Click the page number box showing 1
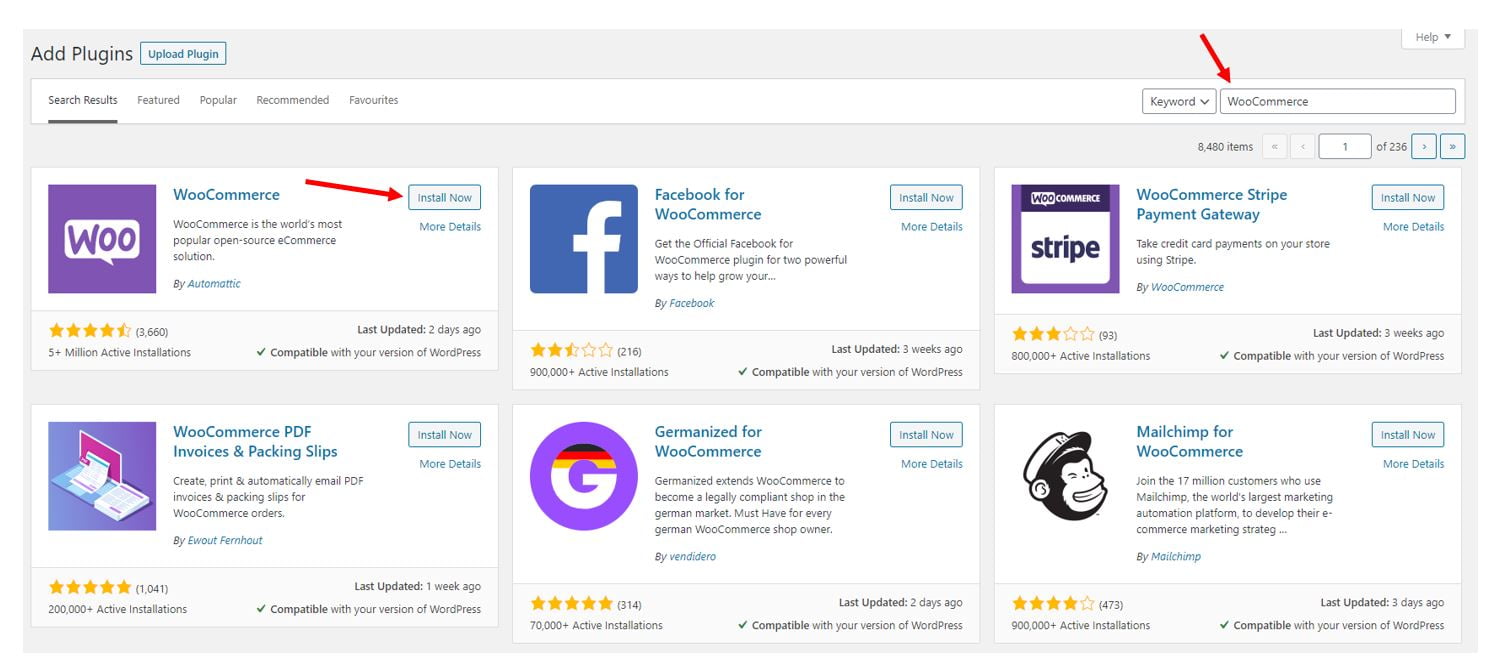 1345,146
